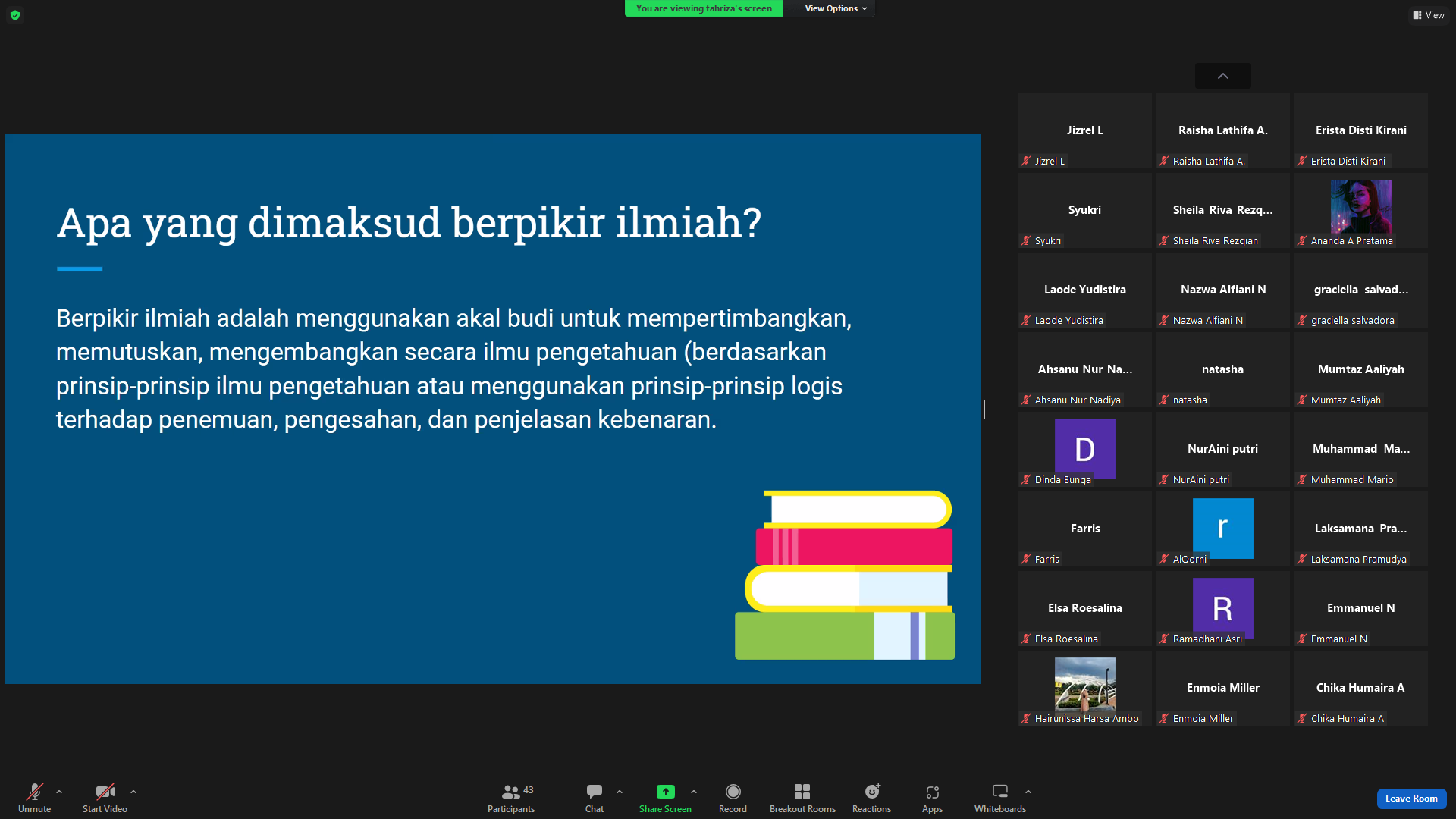Select Jizrel L participant tile
Screen dimensions: 1456x819
[x=1085, y=130]
